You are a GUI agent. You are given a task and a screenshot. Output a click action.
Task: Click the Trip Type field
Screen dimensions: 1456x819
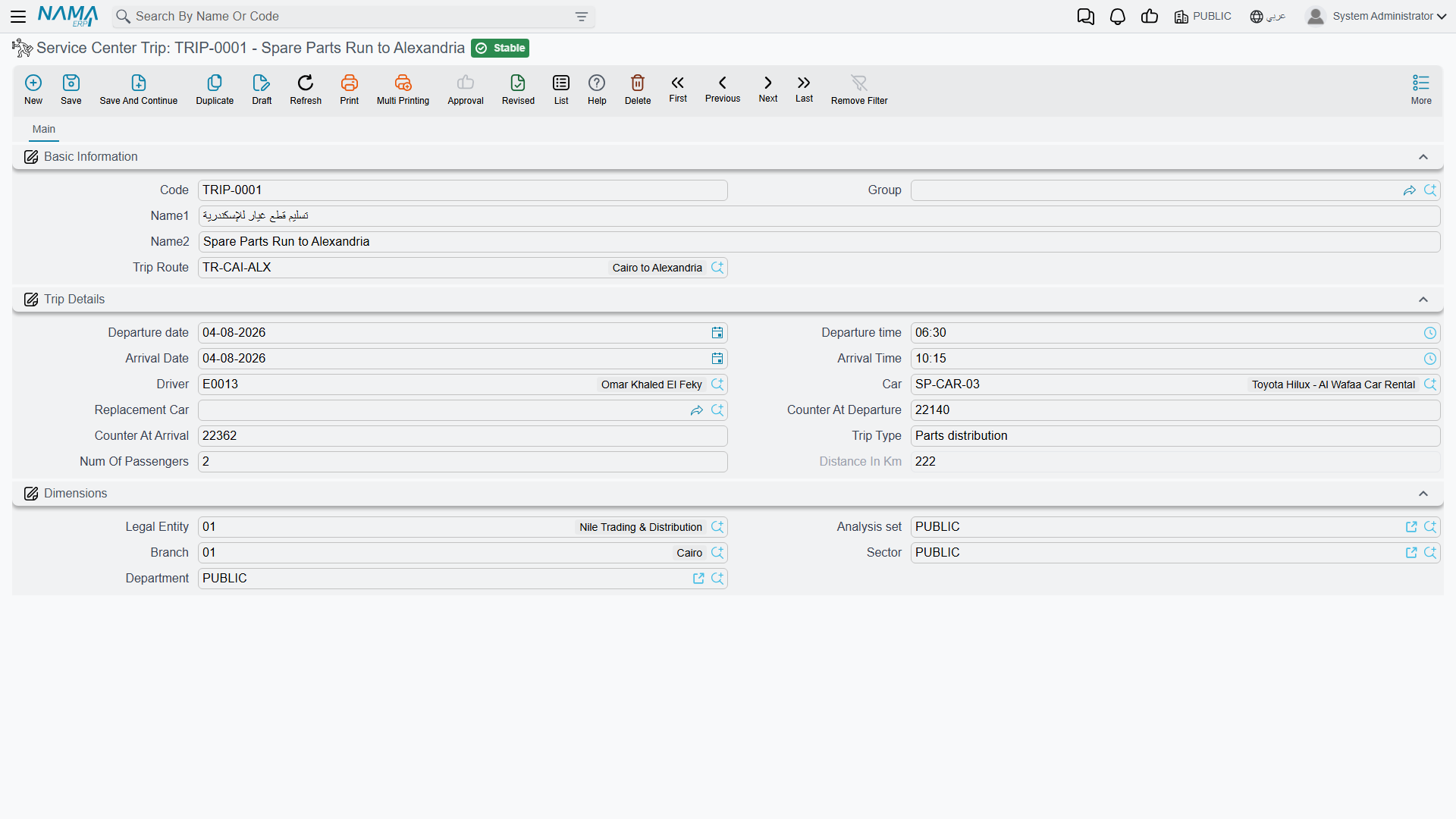coord(1175,436)
